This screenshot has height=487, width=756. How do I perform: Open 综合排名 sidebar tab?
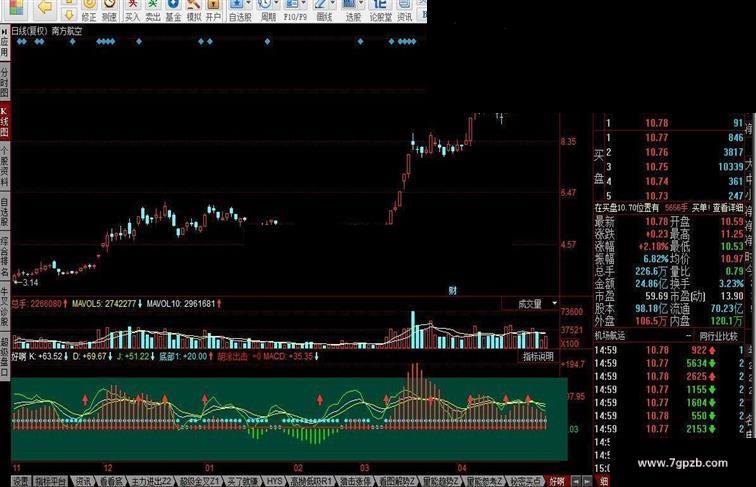4,257
